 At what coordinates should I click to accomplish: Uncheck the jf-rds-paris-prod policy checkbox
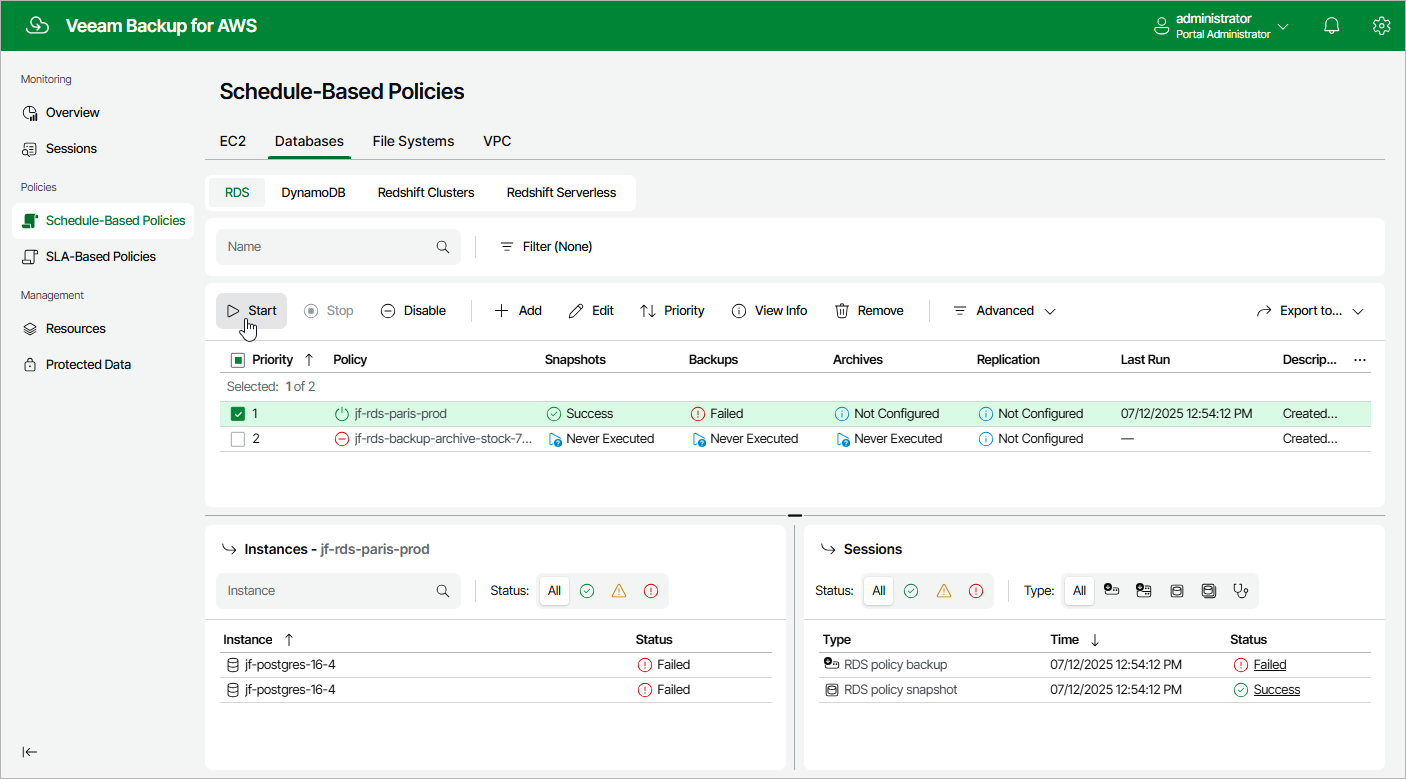(238, 414)
